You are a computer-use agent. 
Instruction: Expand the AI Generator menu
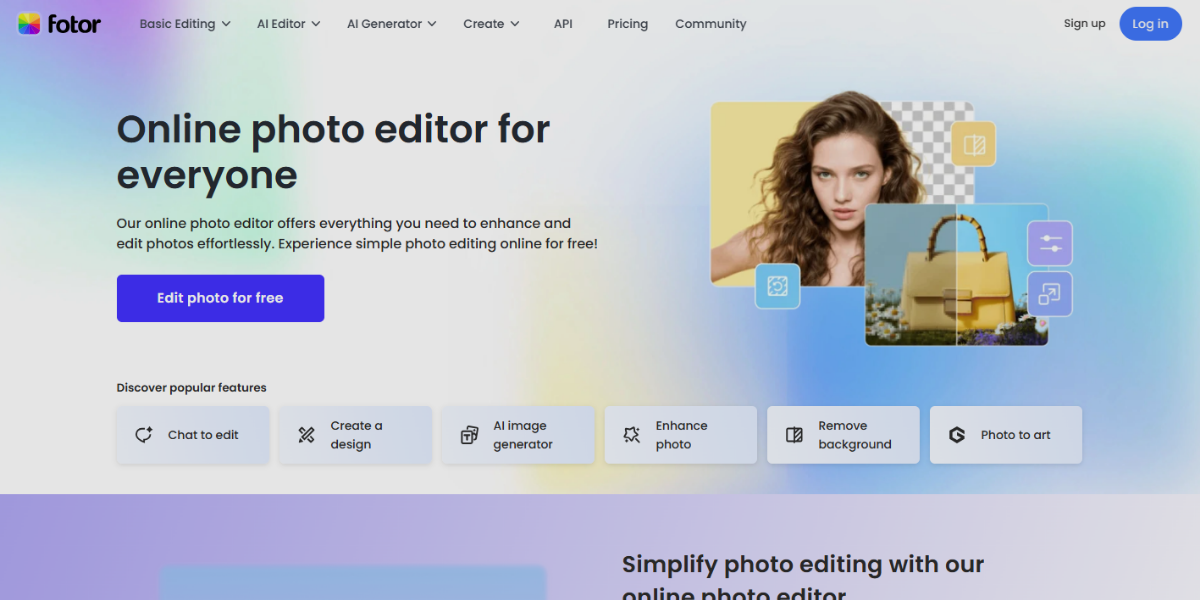tap(391, 24)
